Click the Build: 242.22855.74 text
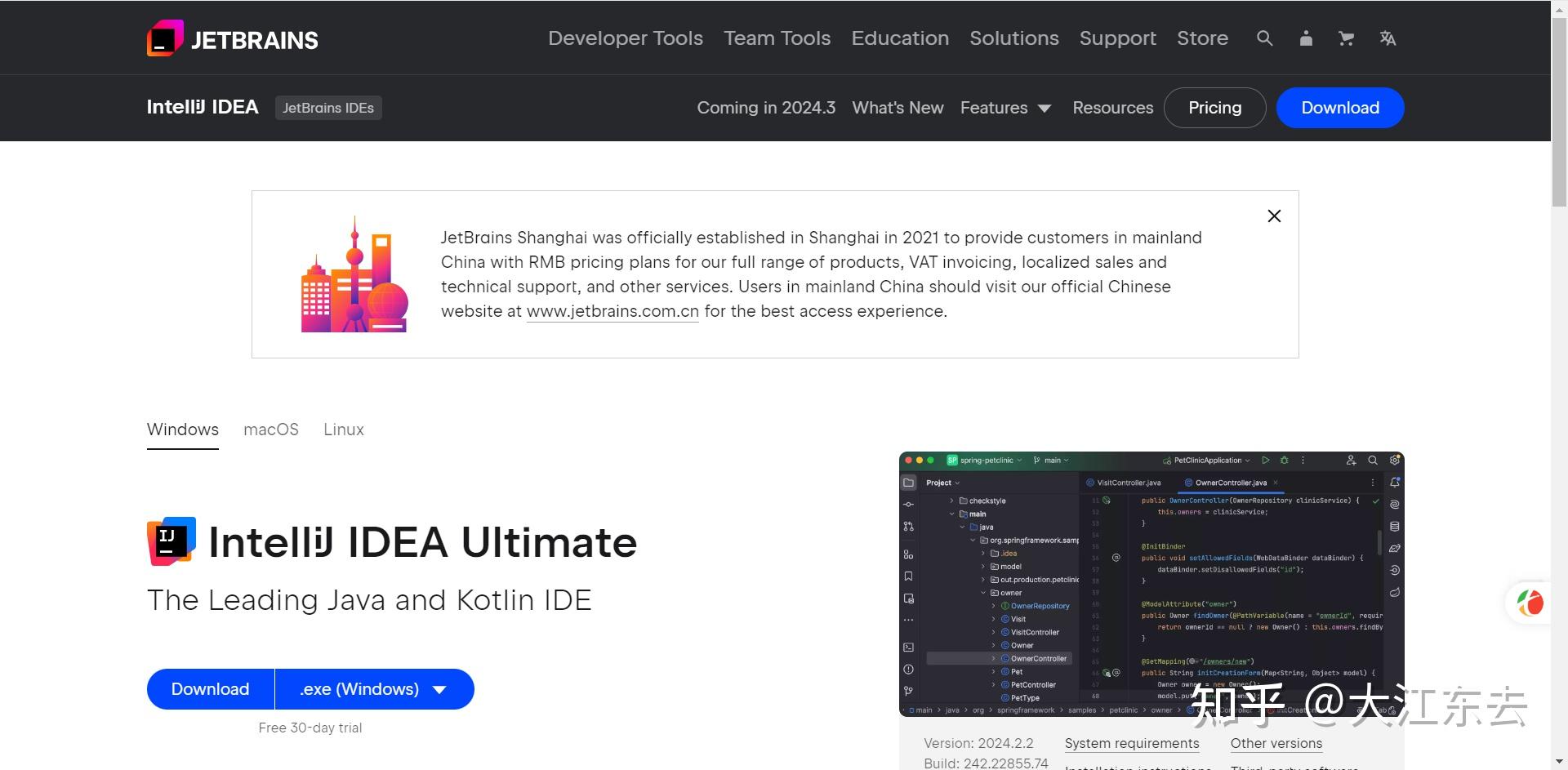This screenshot has width=1568, height=770. coord(986,763)
